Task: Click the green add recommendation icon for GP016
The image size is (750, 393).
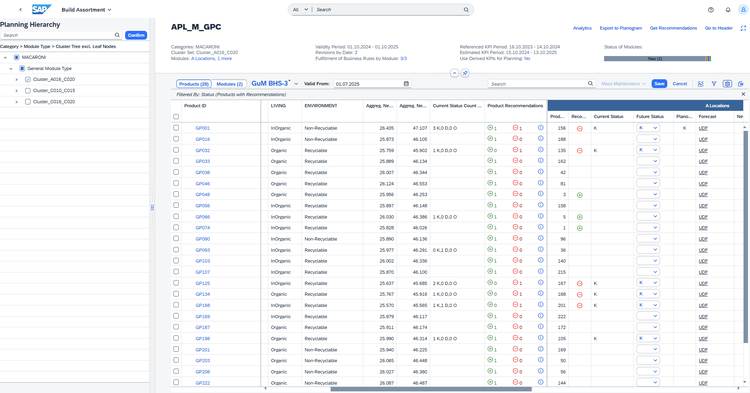Action: tap(490, 139)
